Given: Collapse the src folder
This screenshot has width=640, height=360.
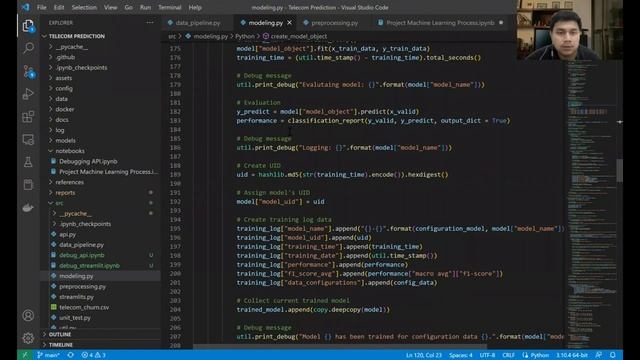Looking at the screenshot, I should click(60, 203).
